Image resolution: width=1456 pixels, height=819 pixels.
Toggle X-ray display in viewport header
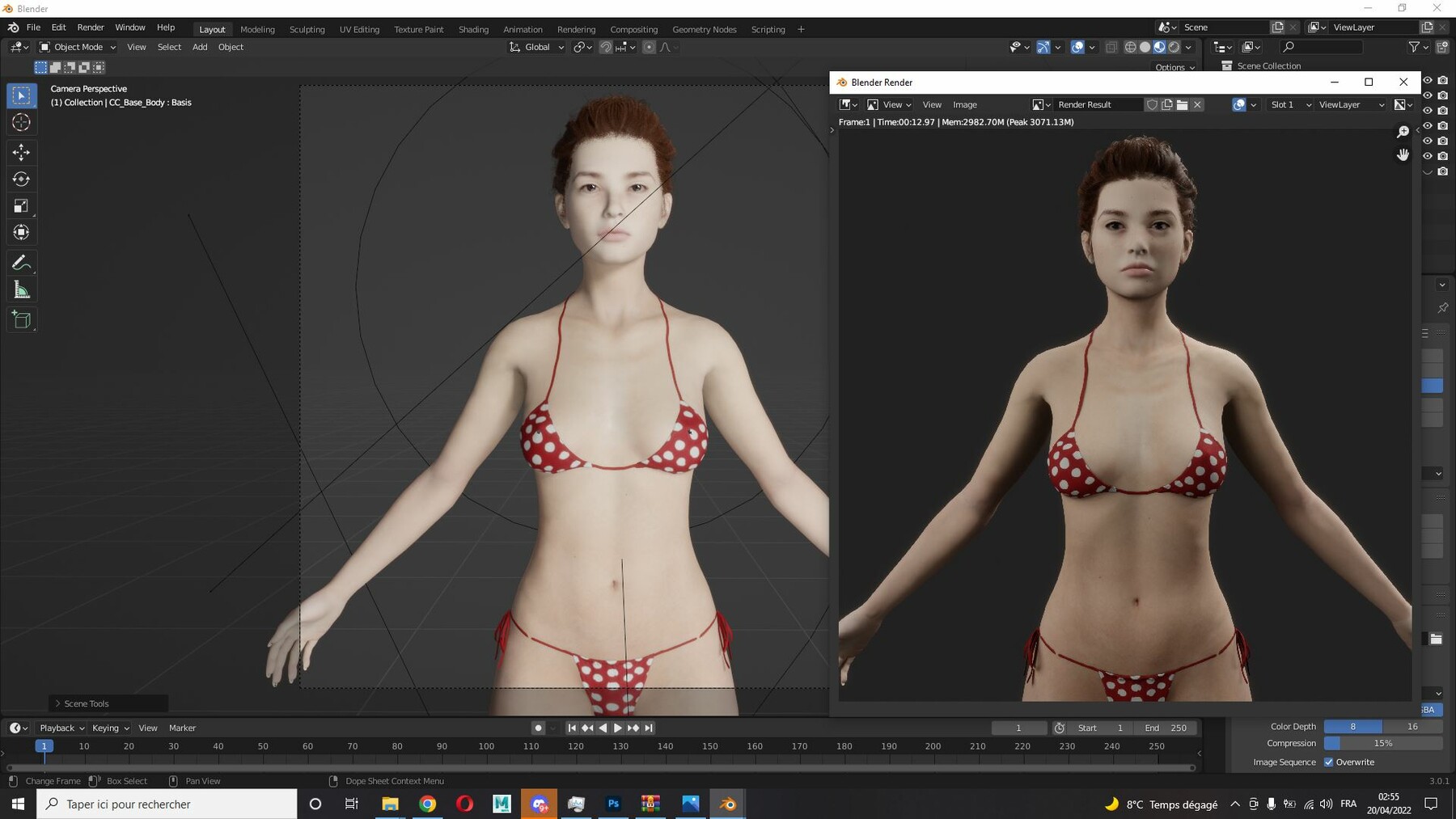coord(1111,47)
